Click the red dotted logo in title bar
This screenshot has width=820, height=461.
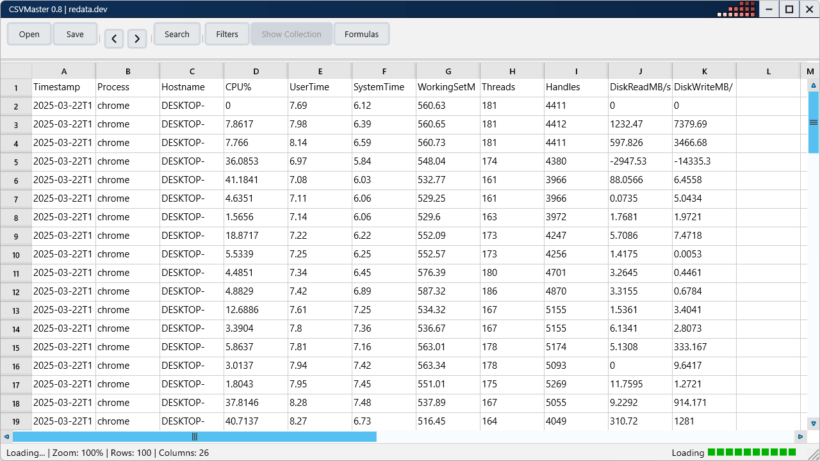tap(737, 9)
